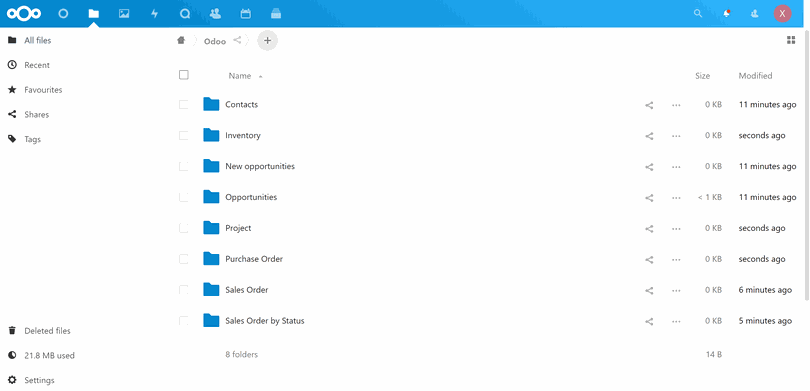Share the Project folder
This screenshot has width=810, height=391.
(649, 229)
